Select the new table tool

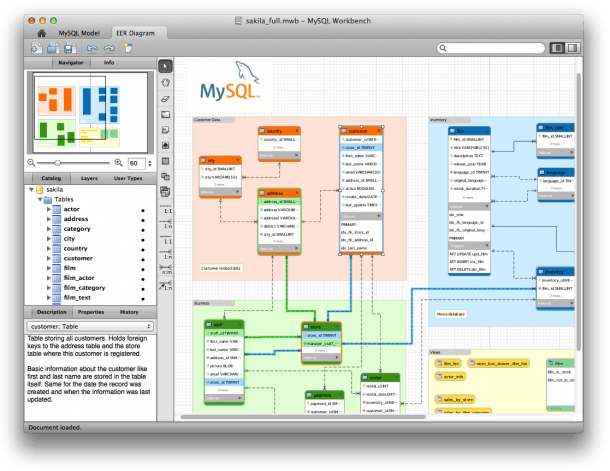pos(165,161)
